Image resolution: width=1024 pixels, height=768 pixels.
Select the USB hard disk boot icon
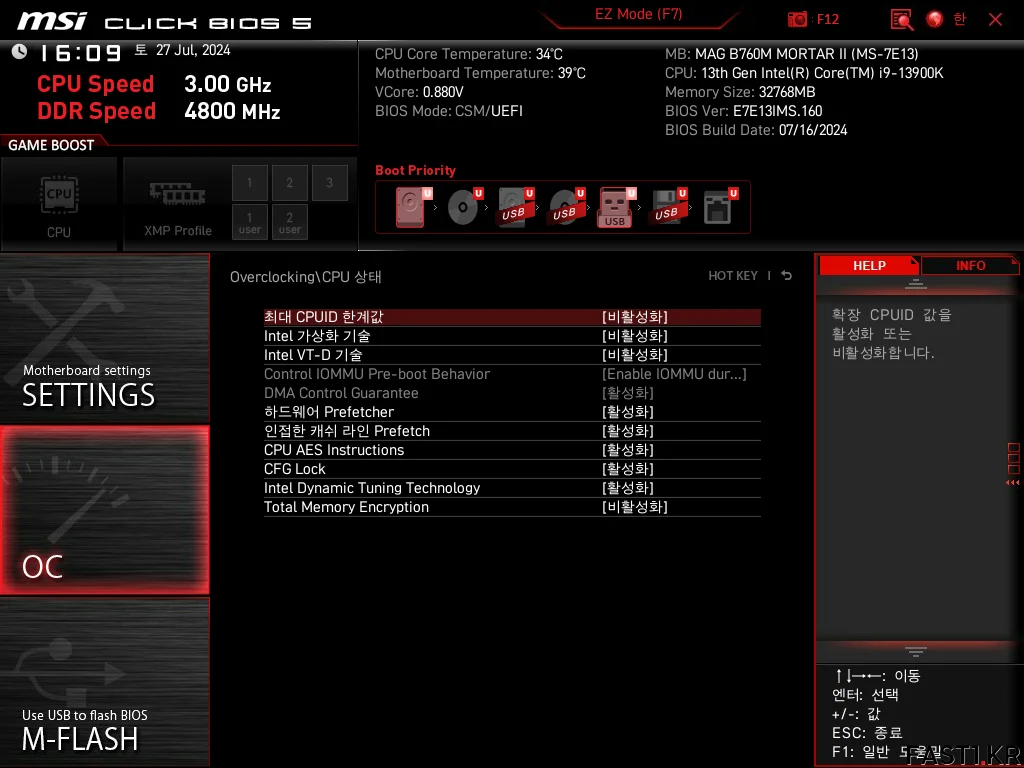coord(516,207)
